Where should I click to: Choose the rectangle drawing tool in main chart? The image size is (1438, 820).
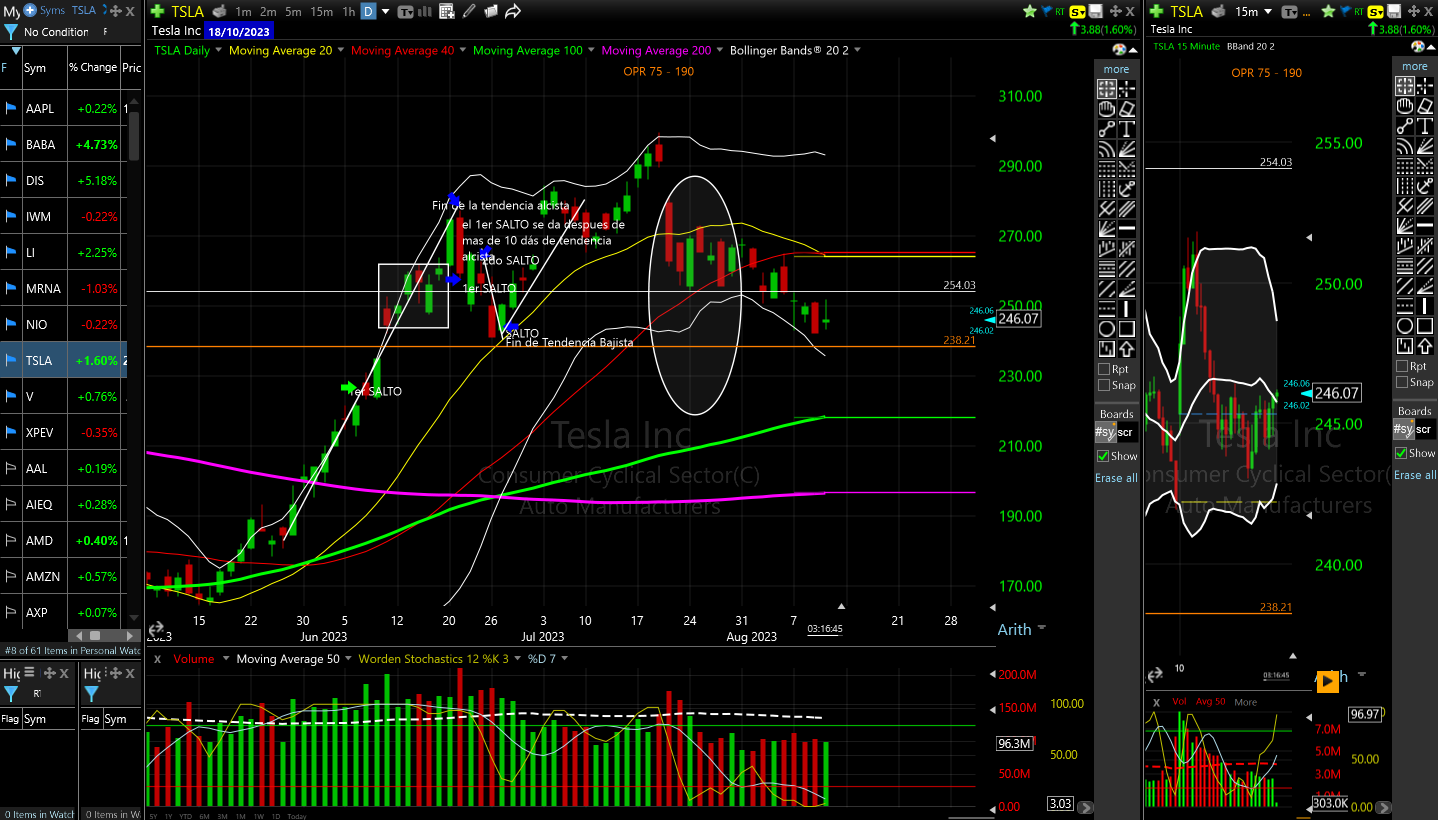[x=1127, y=329]
